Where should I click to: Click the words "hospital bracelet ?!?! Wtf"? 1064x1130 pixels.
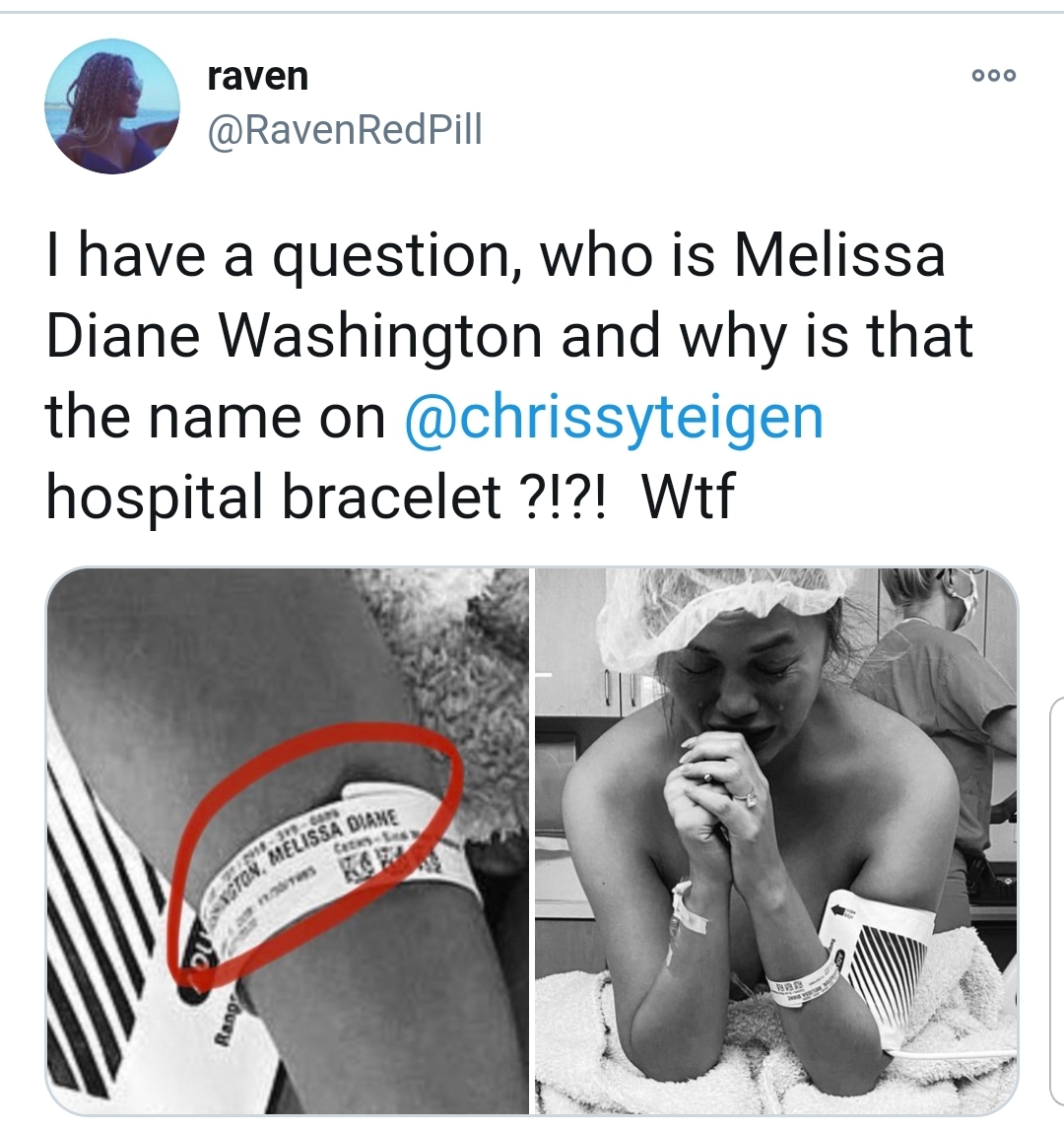click(x=390, y=497)
